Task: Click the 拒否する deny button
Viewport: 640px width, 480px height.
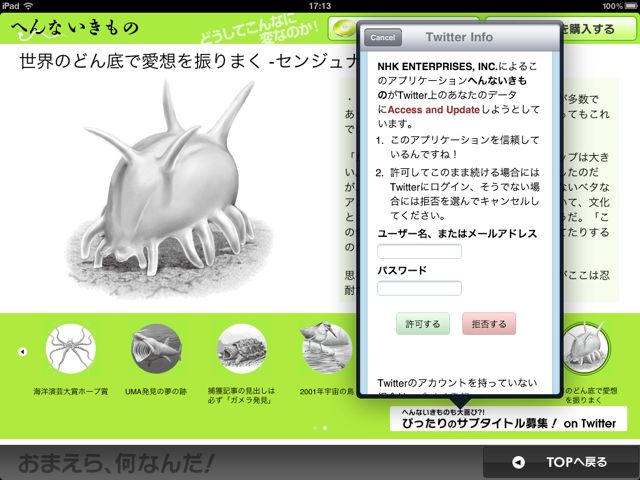Action: click(489, 324)
